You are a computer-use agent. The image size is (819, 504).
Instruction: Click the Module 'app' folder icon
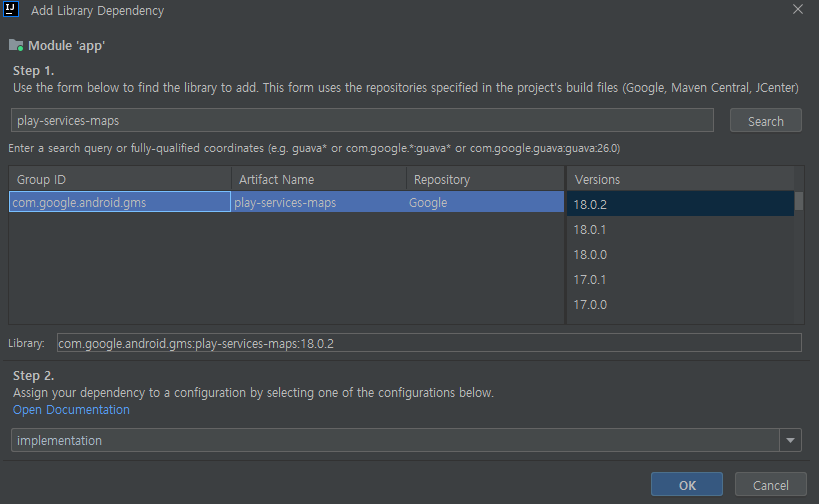(16, 45)
